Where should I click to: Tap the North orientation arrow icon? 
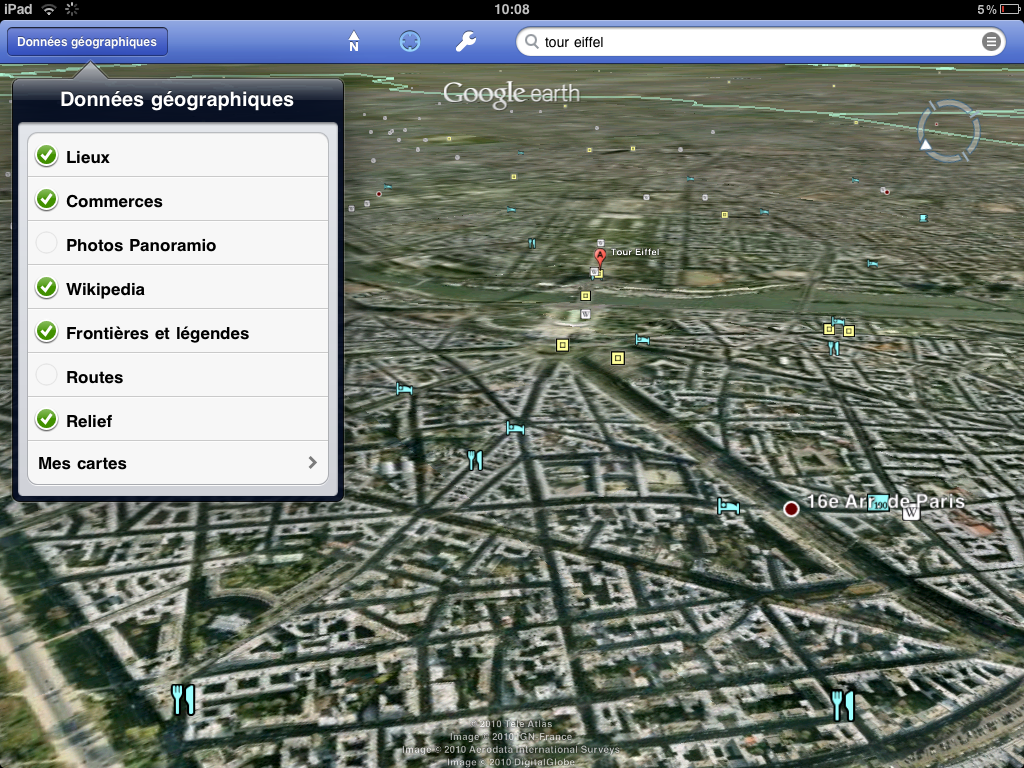click(x=353, y=42)
